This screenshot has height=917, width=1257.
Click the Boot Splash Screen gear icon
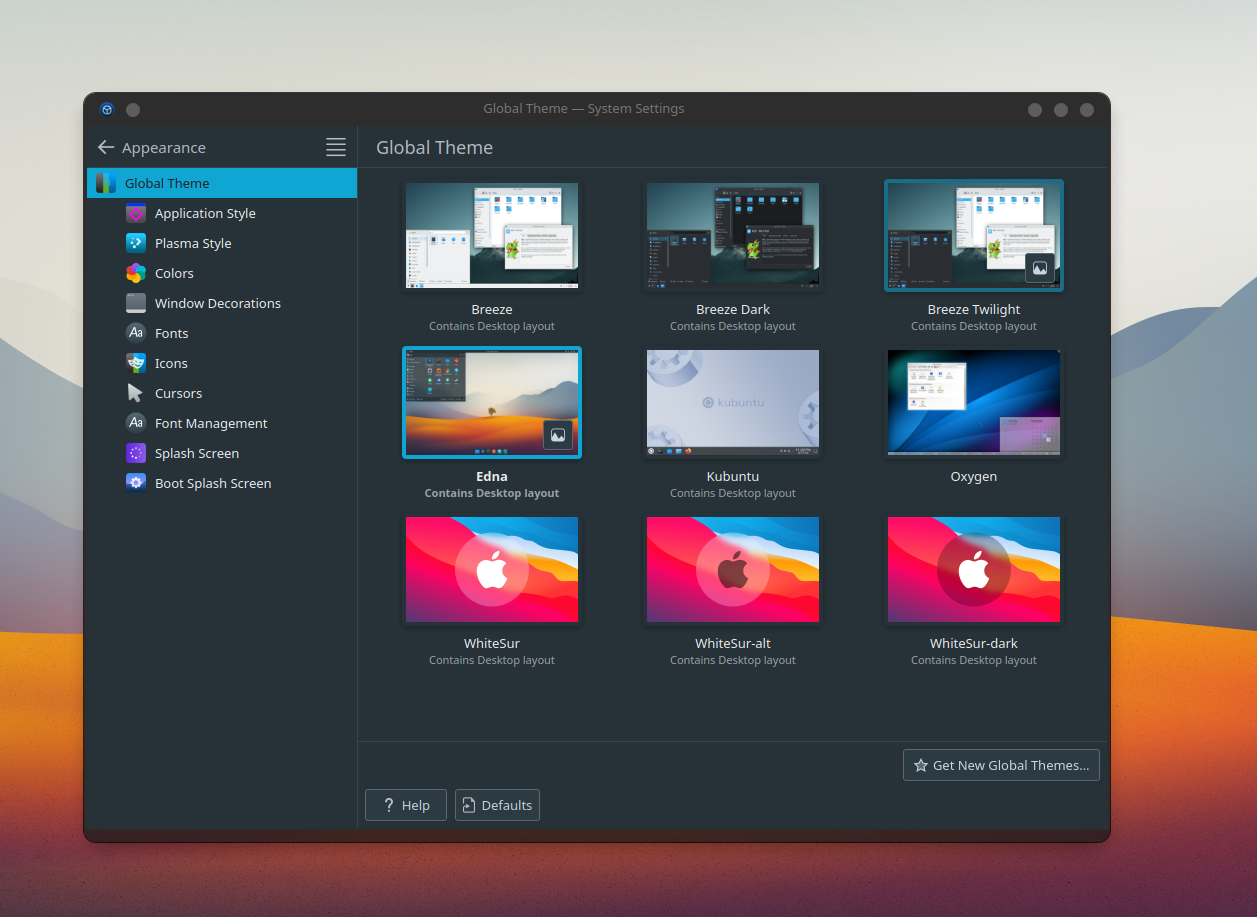click(136, 483)
